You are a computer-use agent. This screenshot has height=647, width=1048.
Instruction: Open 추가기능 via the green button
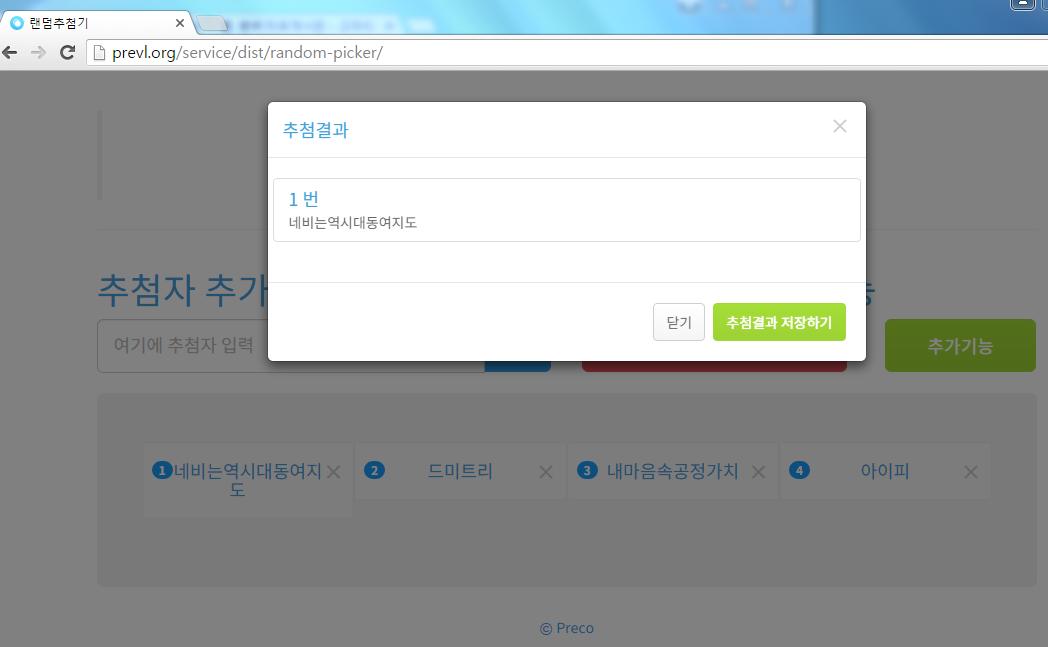point(959,346)
